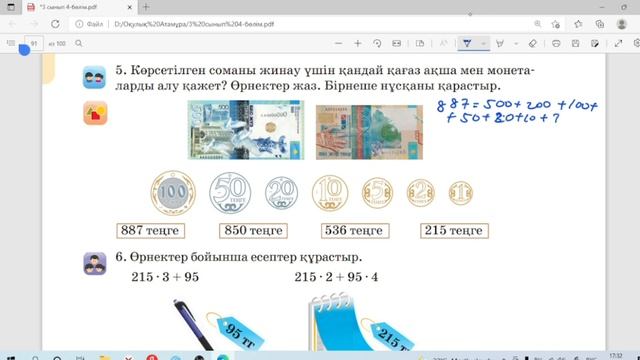This screenshot has height=360, width=640.
Task: Activate the Read aloud tool
Action: (x=443, y=43)
